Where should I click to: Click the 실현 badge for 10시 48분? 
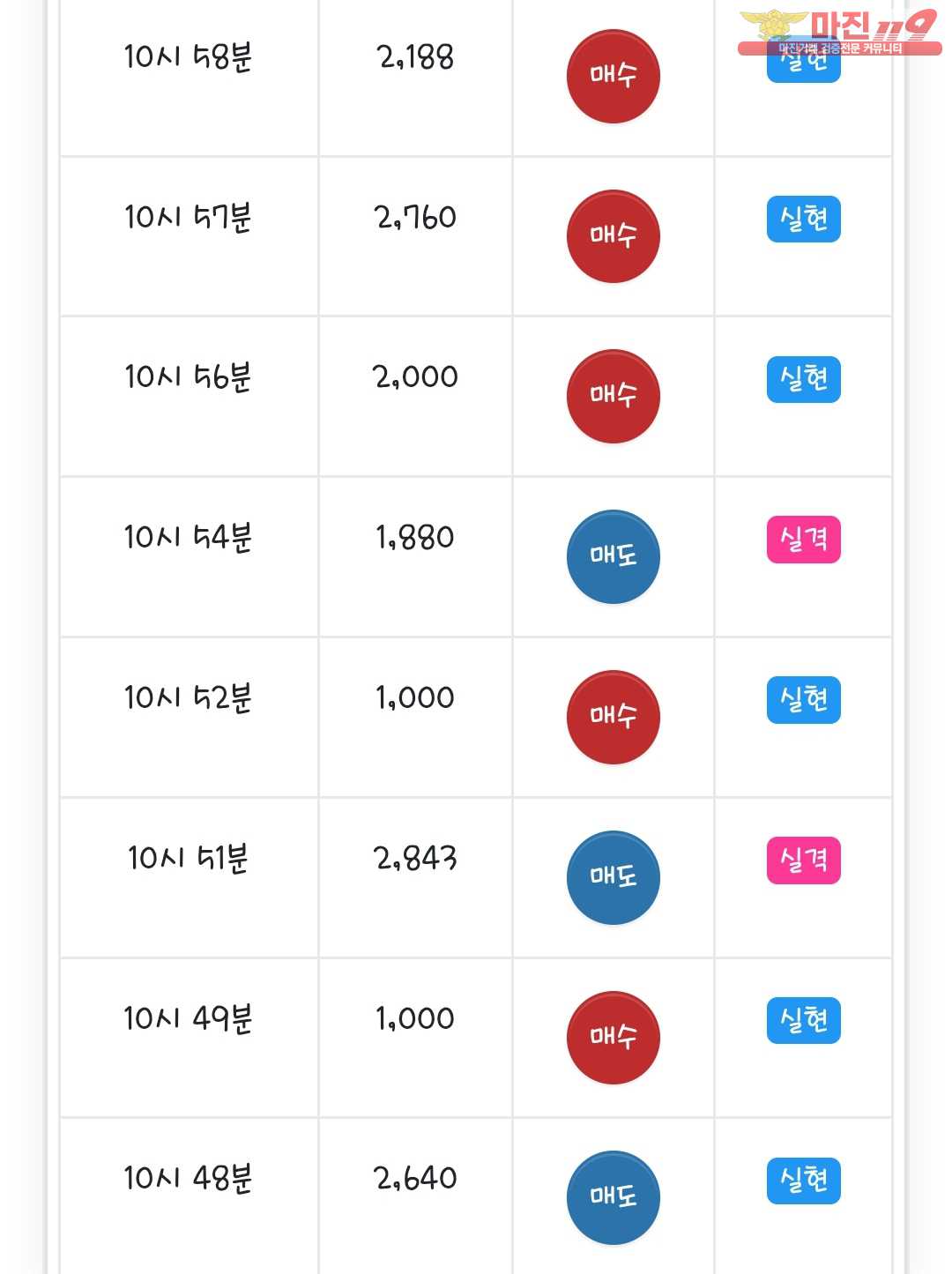pyautogui.click(x=803, y=1181)
